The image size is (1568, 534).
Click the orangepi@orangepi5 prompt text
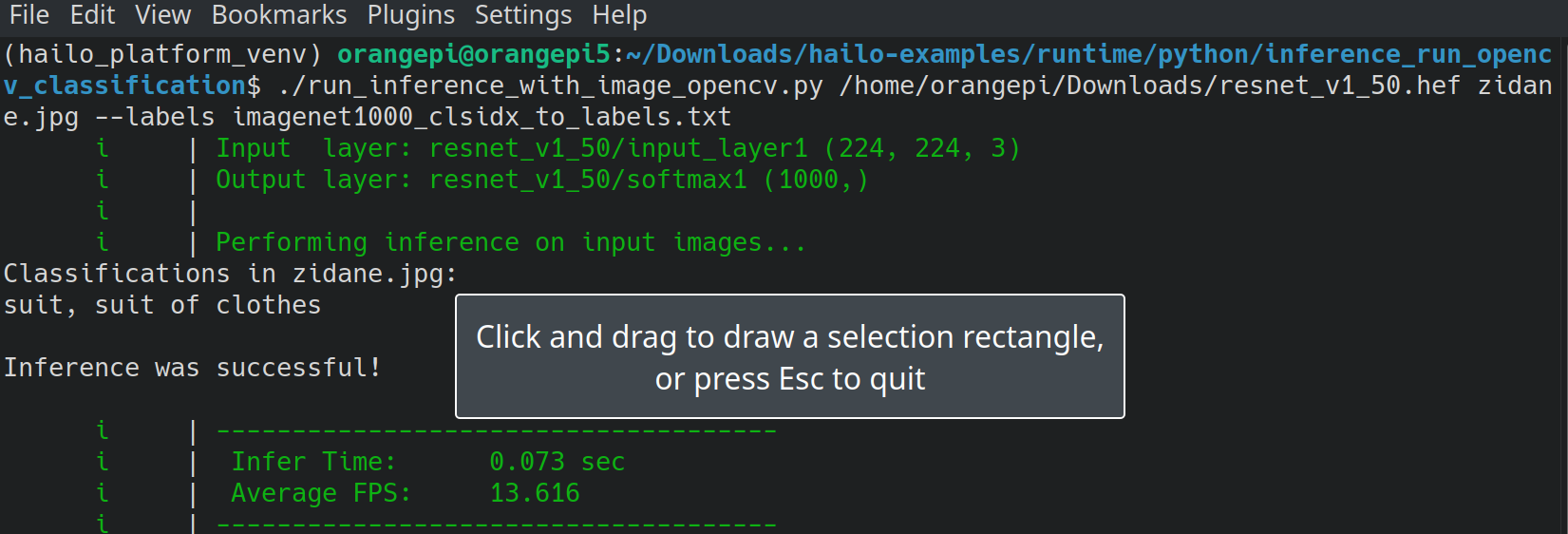[x=474, y=54]
